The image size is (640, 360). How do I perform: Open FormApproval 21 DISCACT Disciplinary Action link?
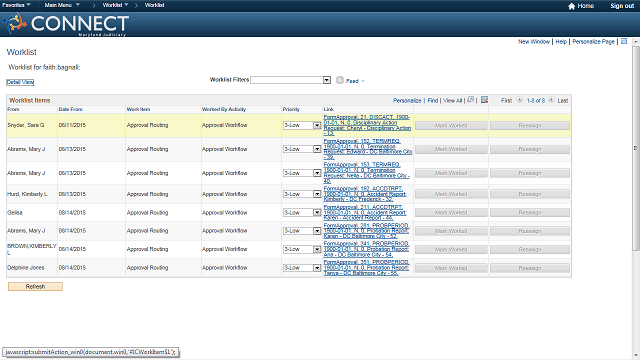367,125
